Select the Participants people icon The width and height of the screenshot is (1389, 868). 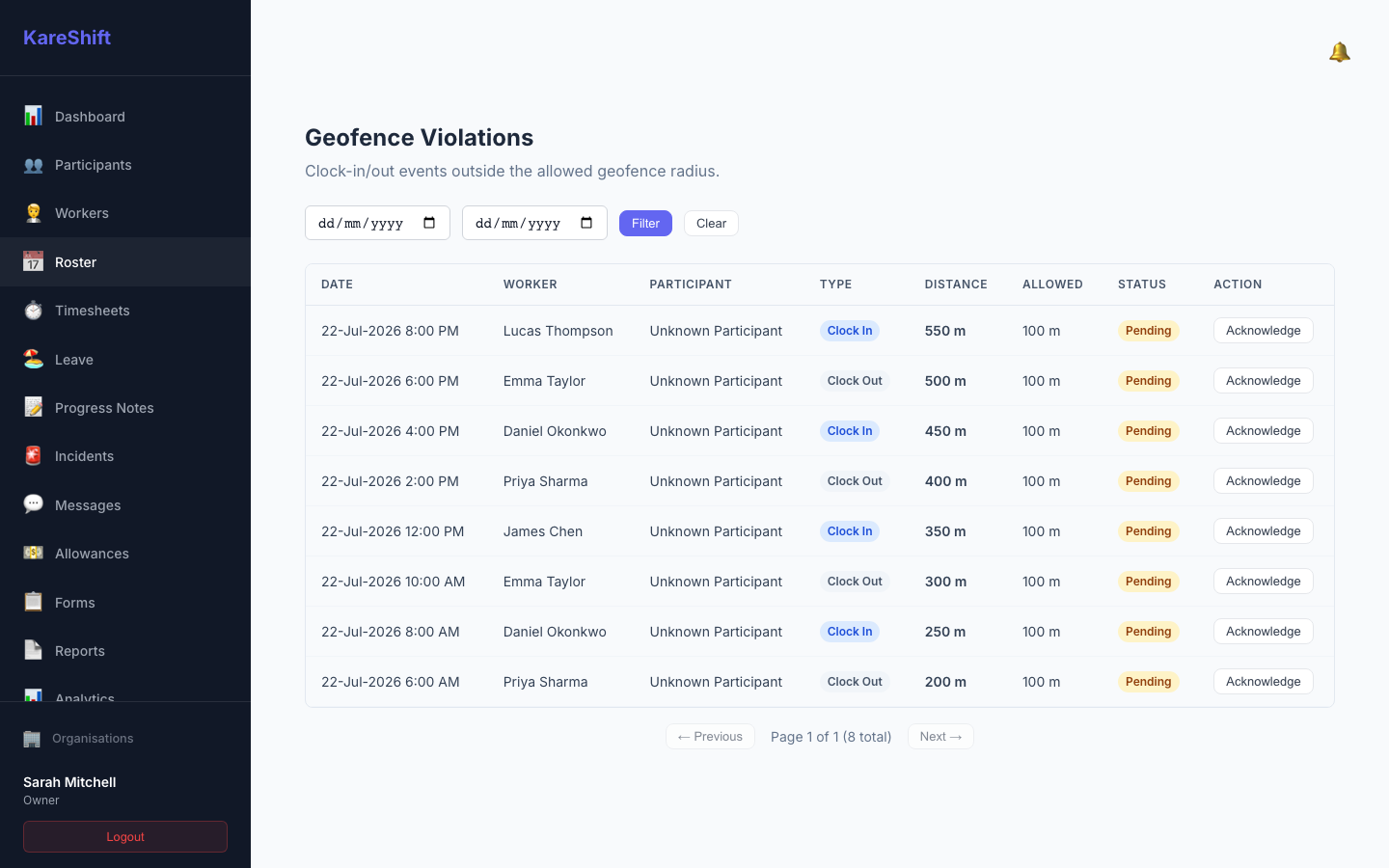[x=33, y=165]
